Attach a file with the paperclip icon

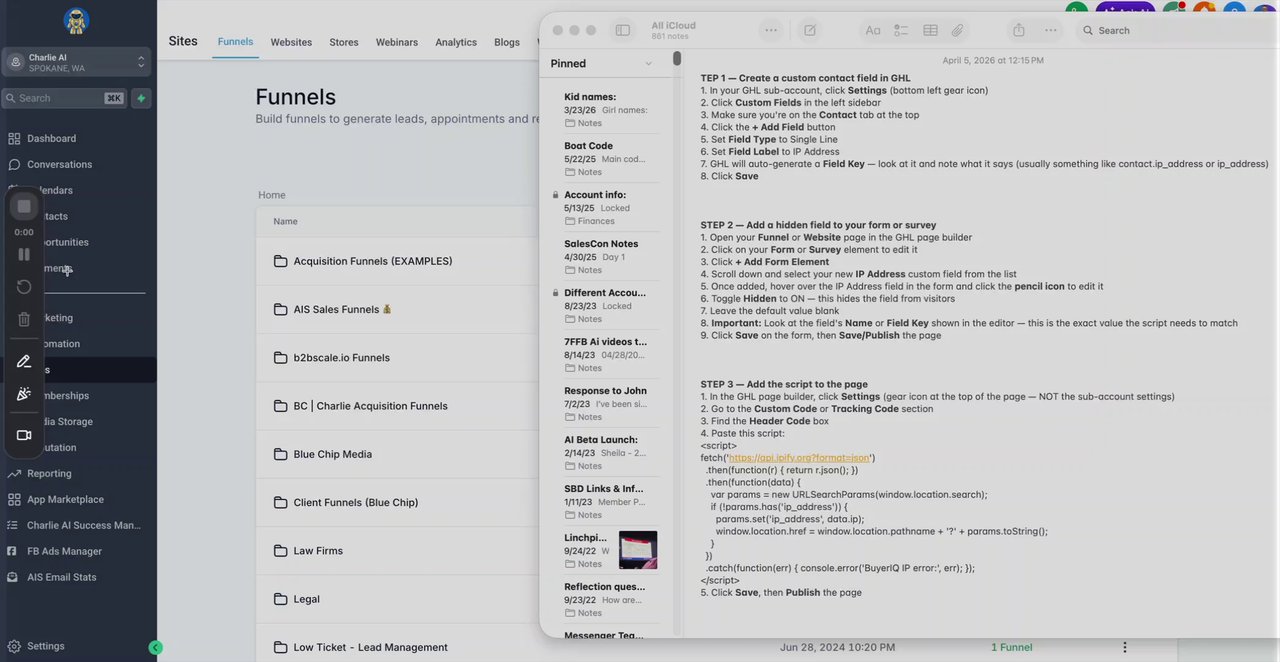pos(957,30)
